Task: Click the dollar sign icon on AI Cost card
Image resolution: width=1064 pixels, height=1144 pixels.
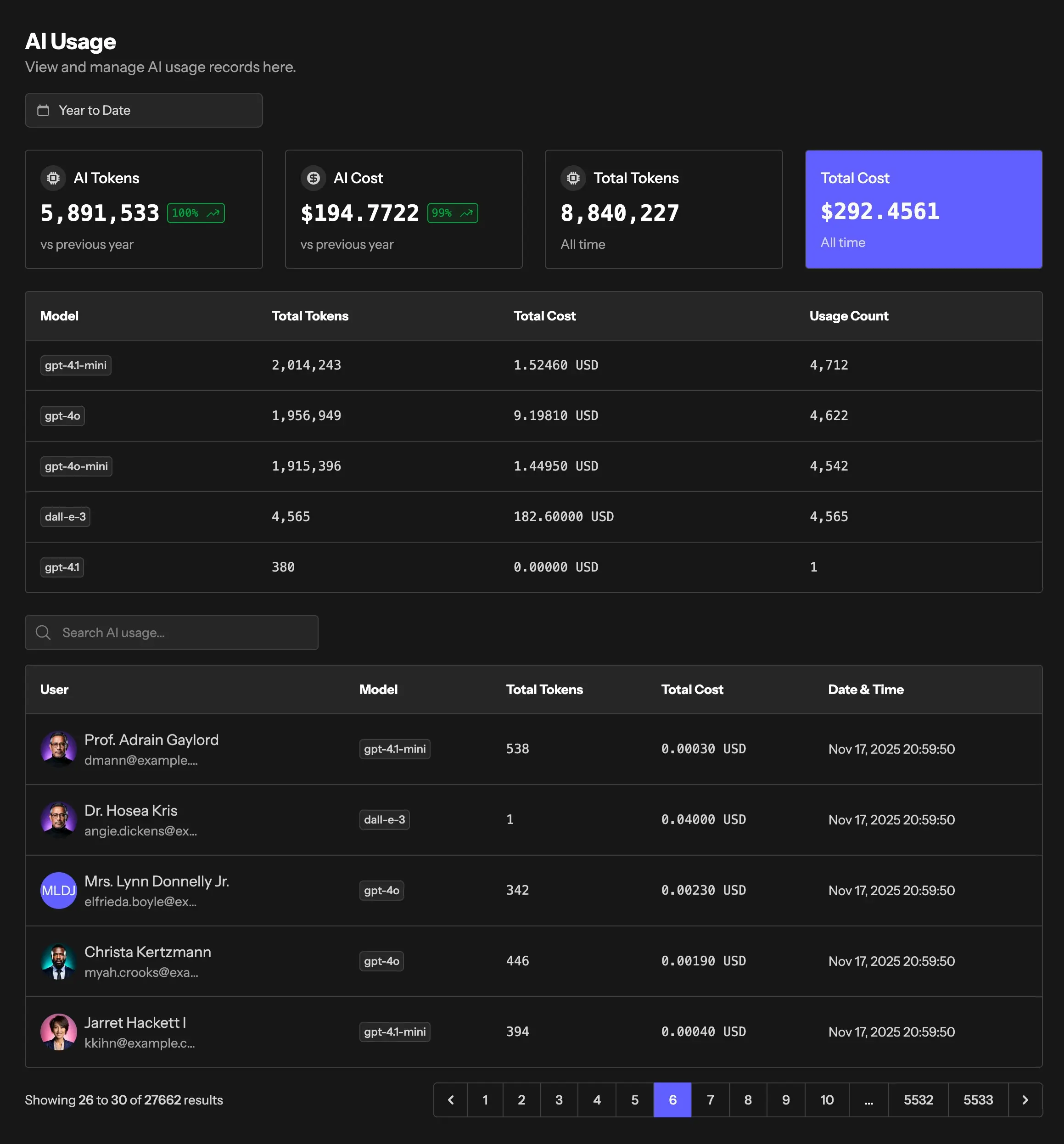Action: tap(313, 178)
